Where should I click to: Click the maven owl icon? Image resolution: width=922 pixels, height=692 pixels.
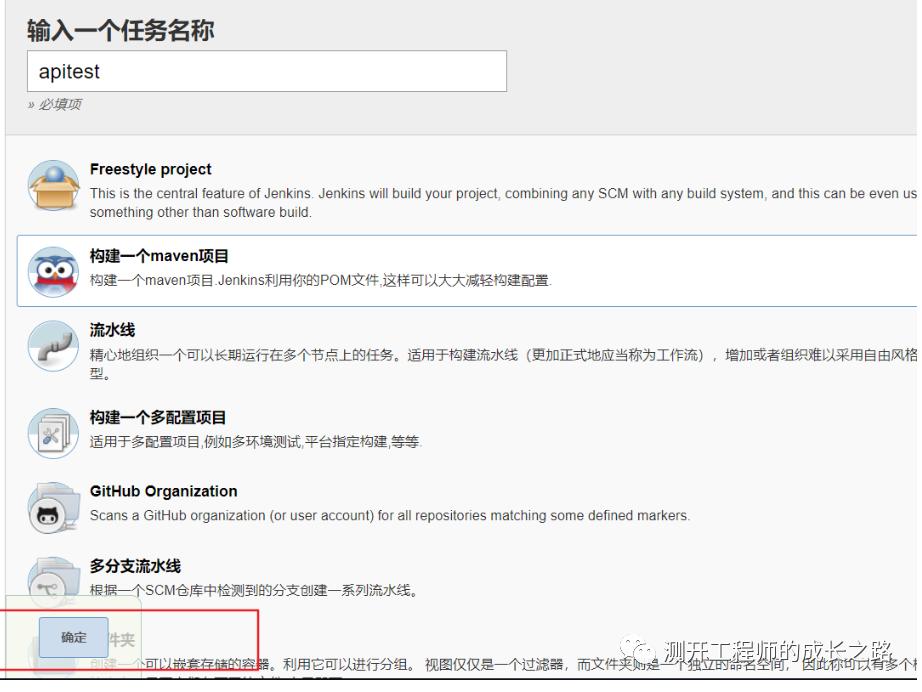(54, 272)
